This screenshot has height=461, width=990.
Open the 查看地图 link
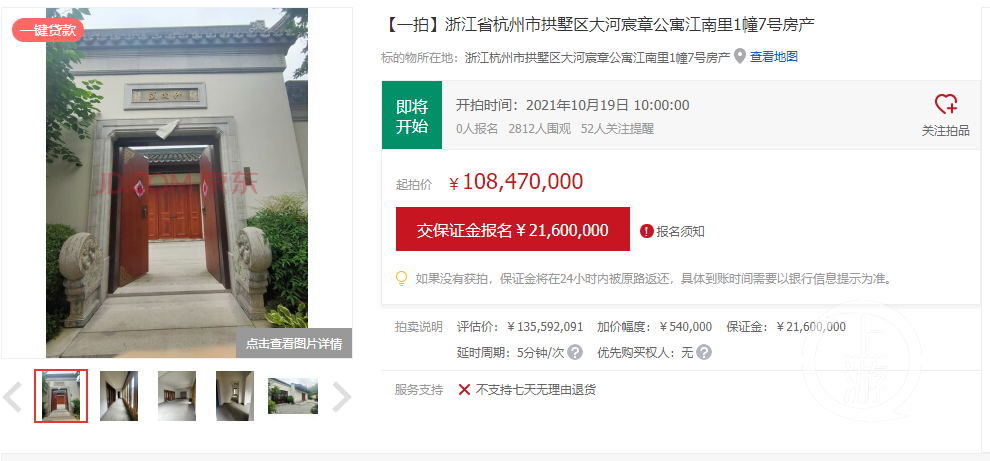tap(773, 57)
